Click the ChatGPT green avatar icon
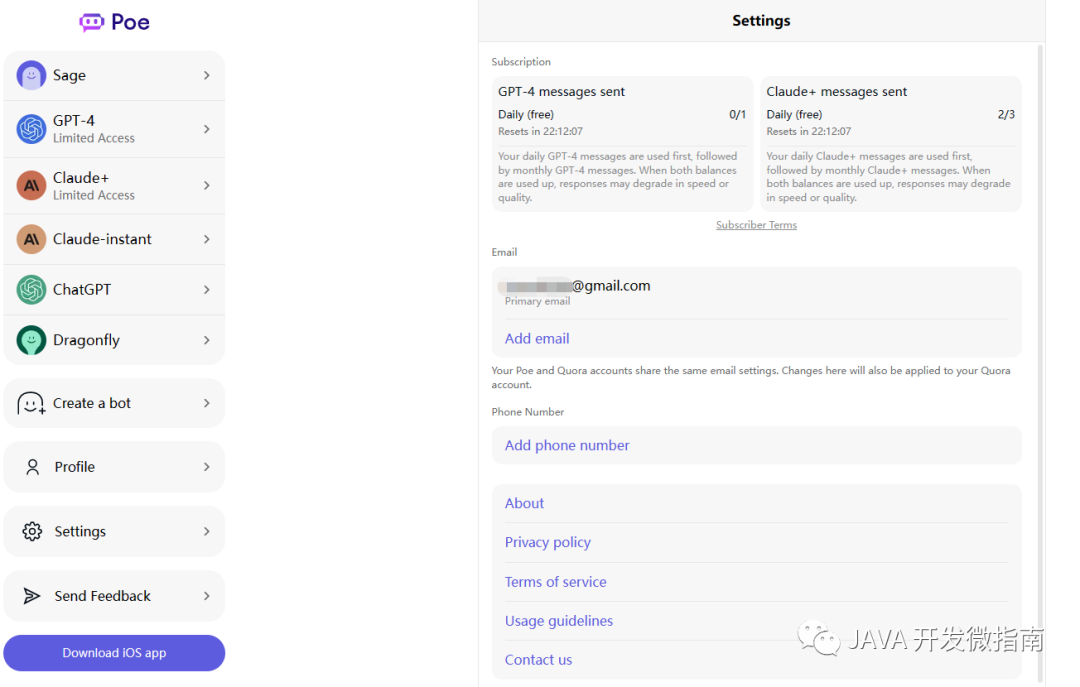1080x687 pixels. (32, 290)
